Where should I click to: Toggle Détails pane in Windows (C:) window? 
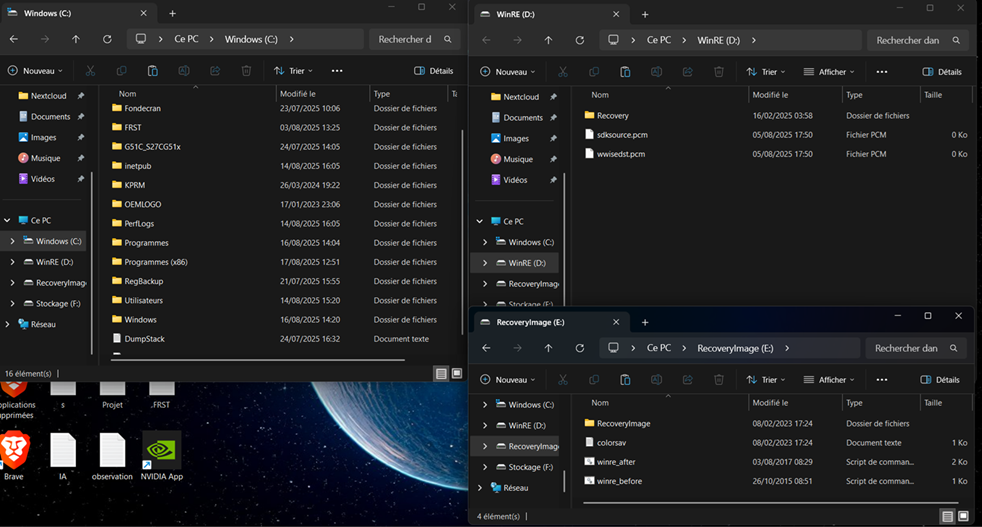click(x=433, y=71)
